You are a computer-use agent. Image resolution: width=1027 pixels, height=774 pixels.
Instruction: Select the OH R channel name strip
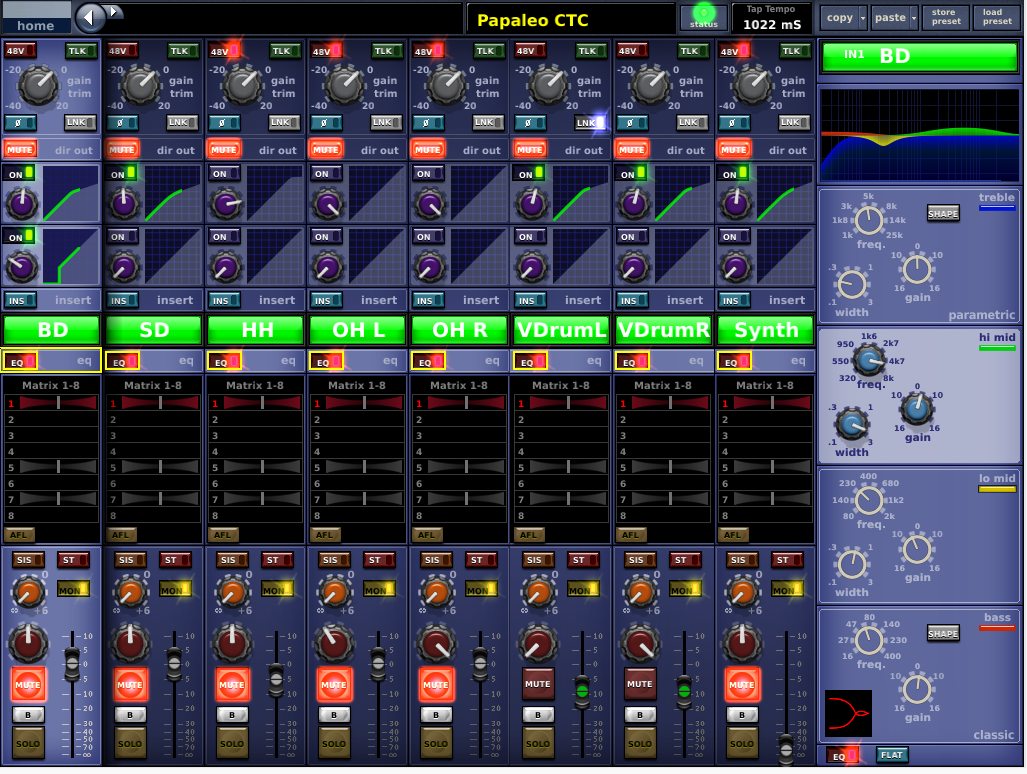tap(459, 330)
